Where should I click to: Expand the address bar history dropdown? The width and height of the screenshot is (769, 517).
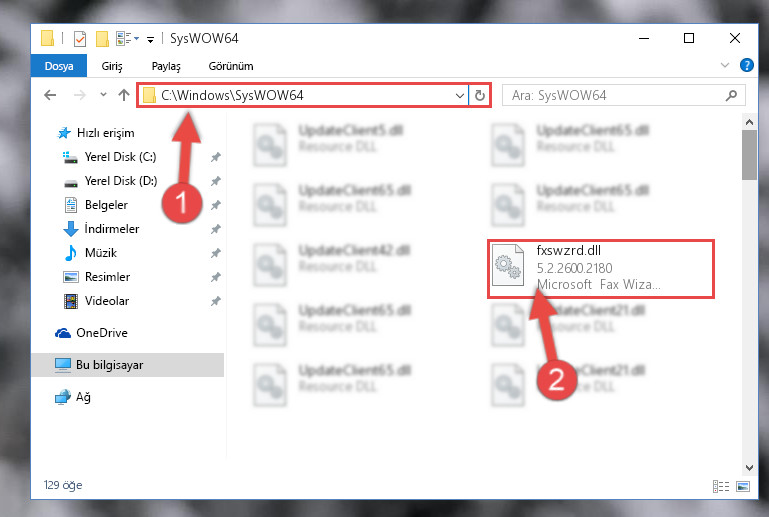[x=460, y=95]
